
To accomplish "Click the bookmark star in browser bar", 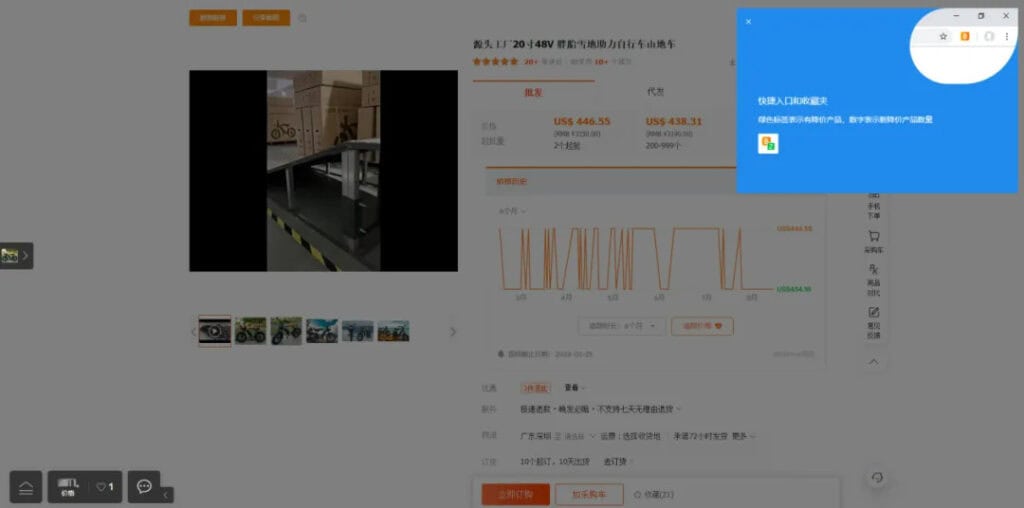I will (943, 36).
